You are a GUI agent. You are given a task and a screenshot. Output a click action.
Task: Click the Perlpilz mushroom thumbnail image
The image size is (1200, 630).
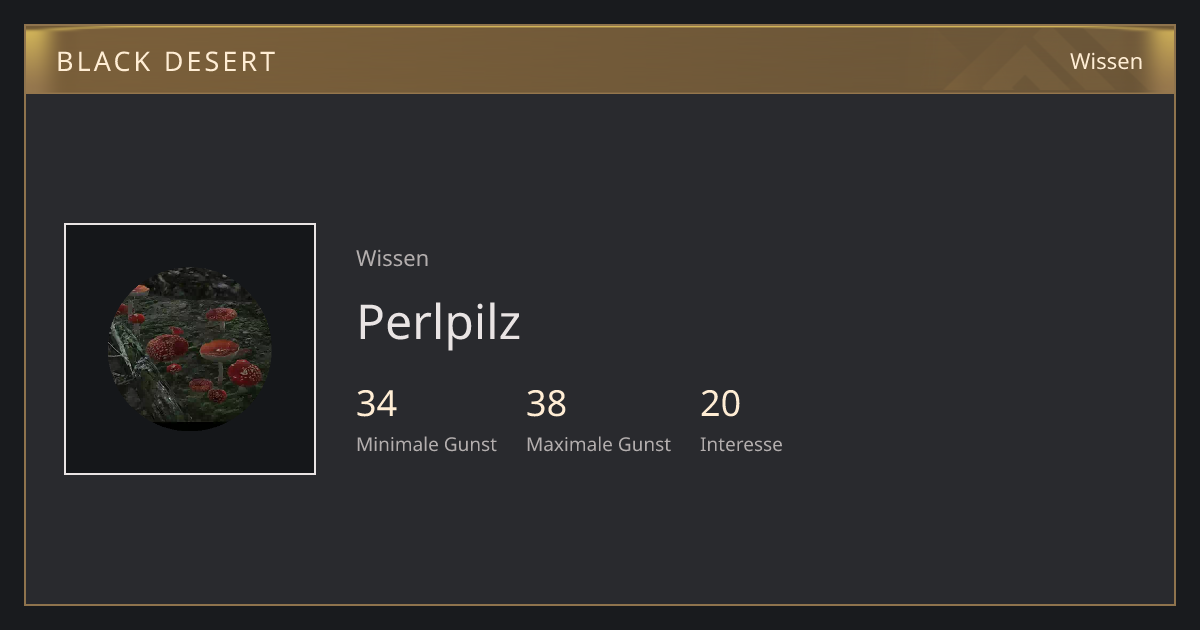[190, 349]
